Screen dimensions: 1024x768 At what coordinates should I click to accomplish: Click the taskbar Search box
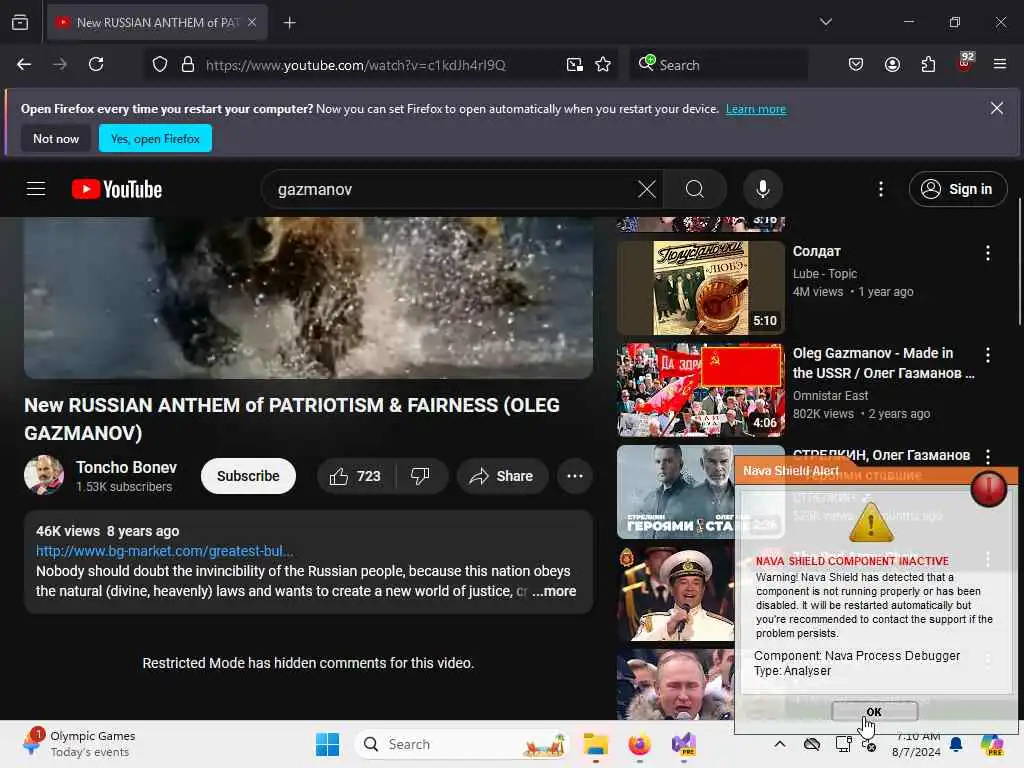click(x=462, y=744)
